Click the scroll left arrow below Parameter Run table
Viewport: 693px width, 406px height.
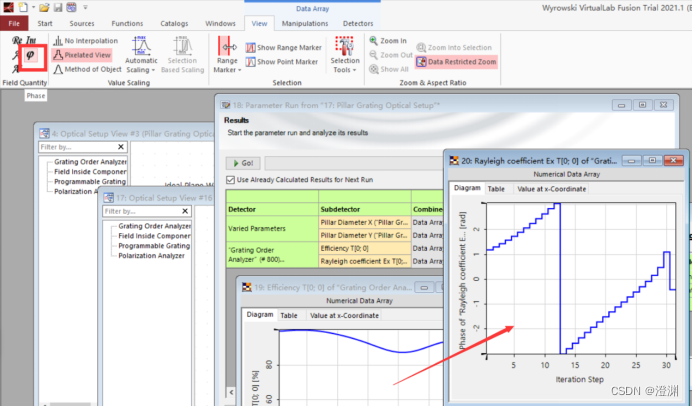[x=231, y=392]
